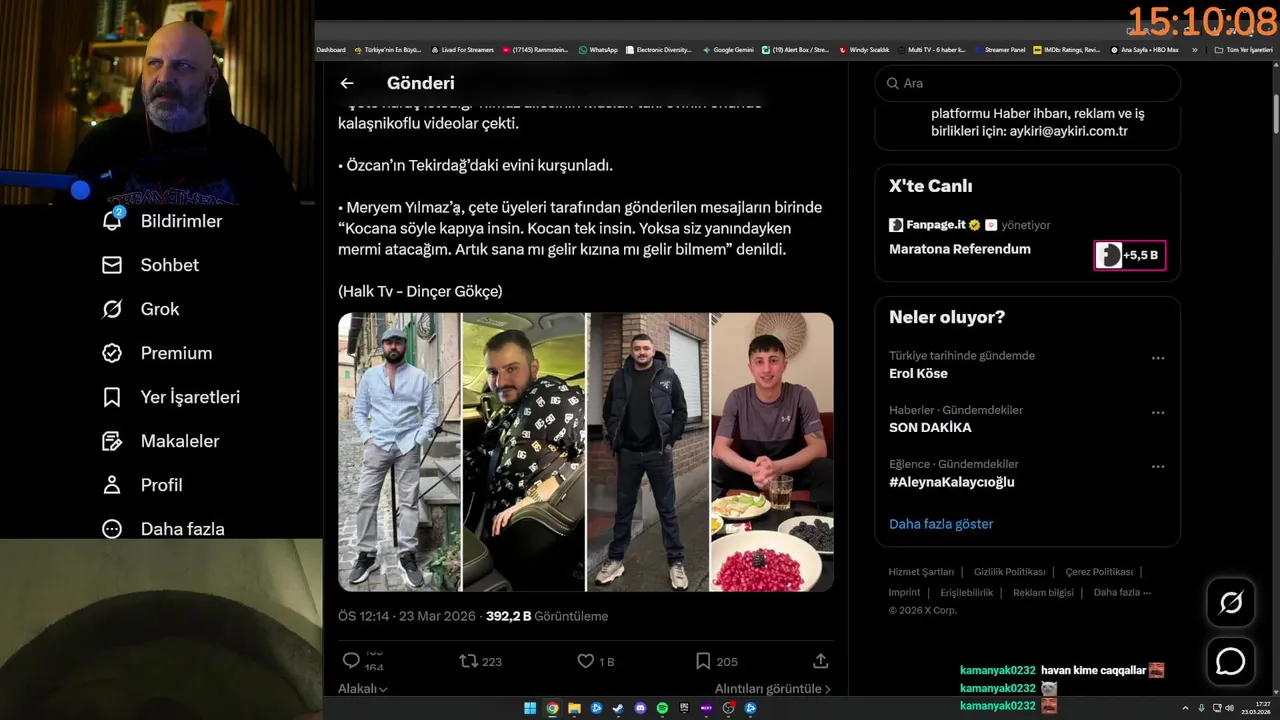Open third photo of man in black vest
1280x720 pixels.
(x=647, y=452)
